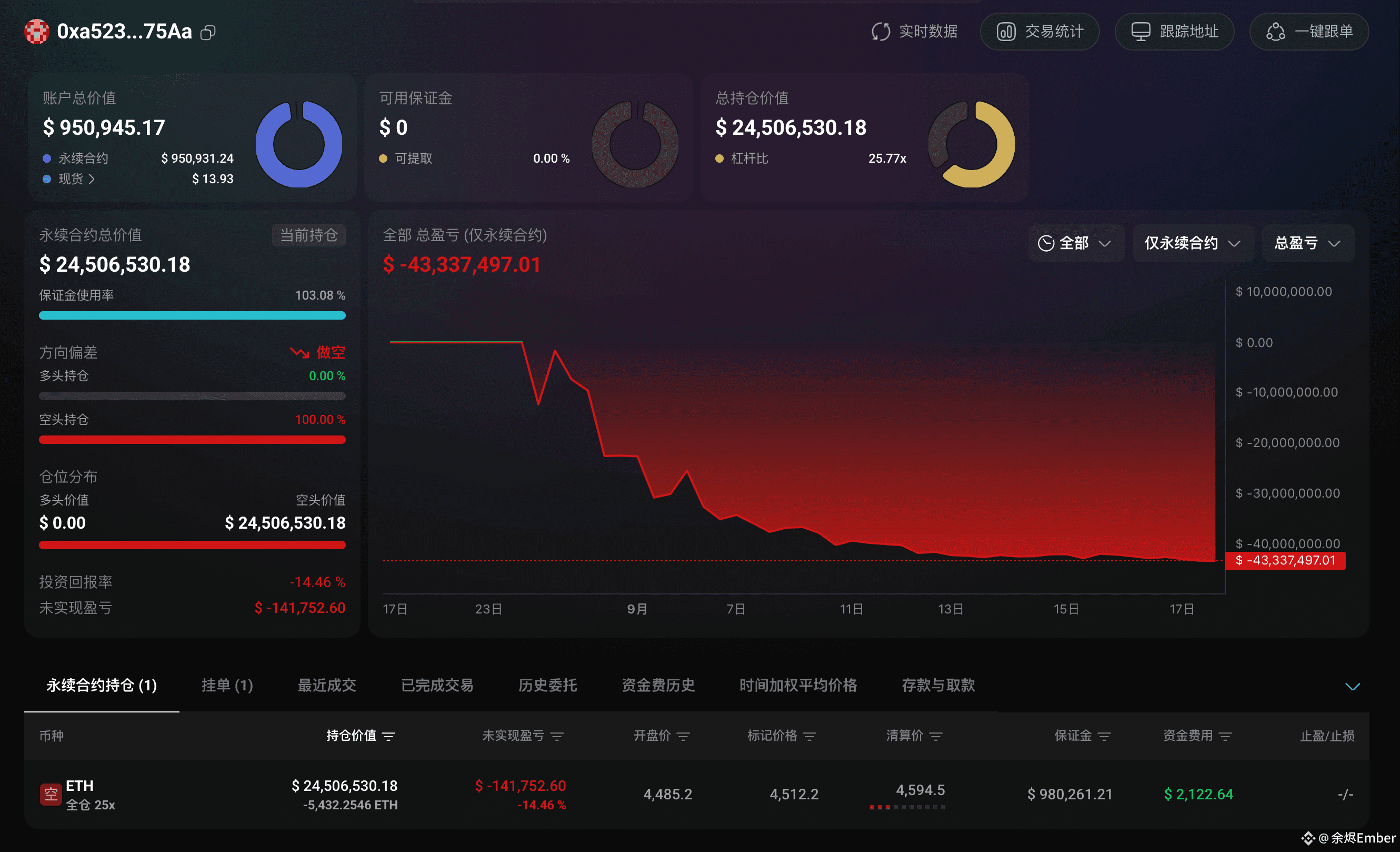Select the 永续合约持仓 (1) tab
The image size is (1400, 852).
point(102,686)
